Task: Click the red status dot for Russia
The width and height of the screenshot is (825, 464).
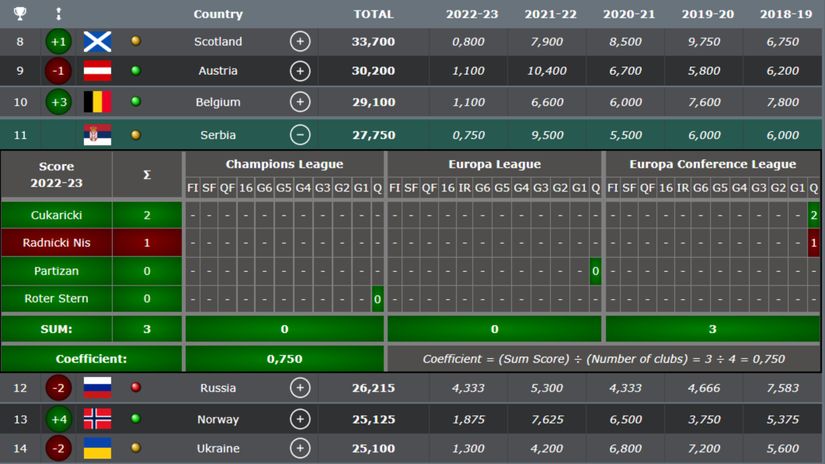Action: coord(136,387)
